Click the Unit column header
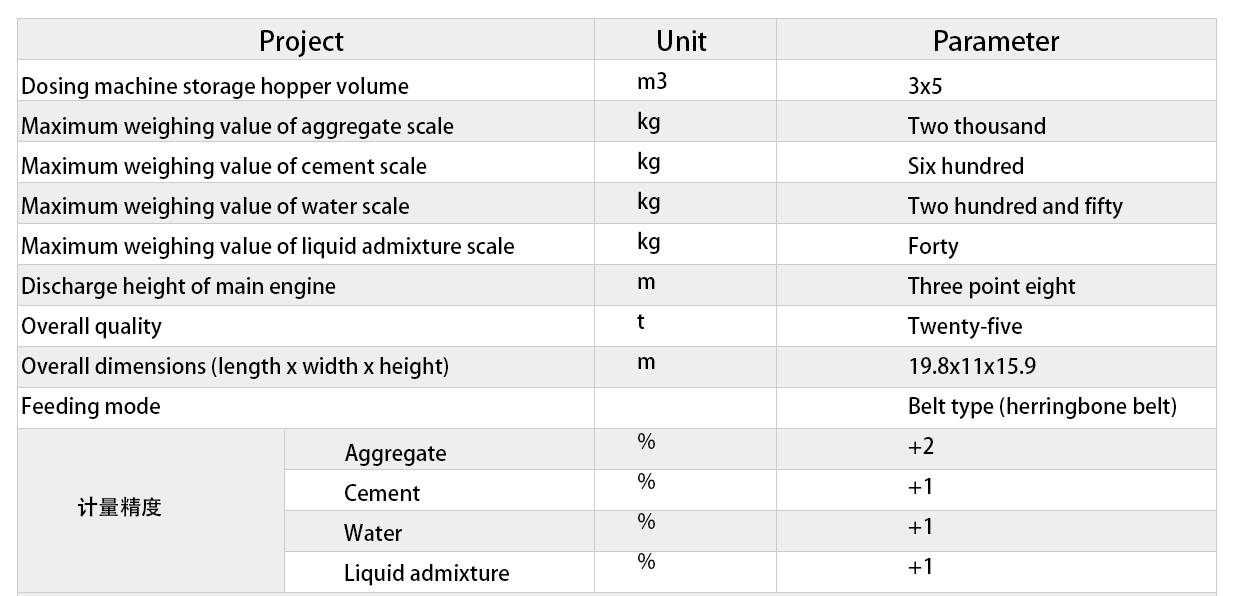Image resolution: width=1259 pixels, height=596 pixels. [681, 41]
